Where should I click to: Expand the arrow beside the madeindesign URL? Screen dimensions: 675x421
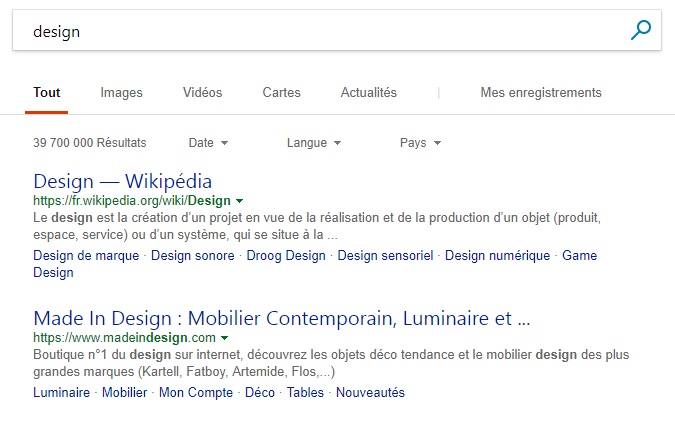pos(224,338)
